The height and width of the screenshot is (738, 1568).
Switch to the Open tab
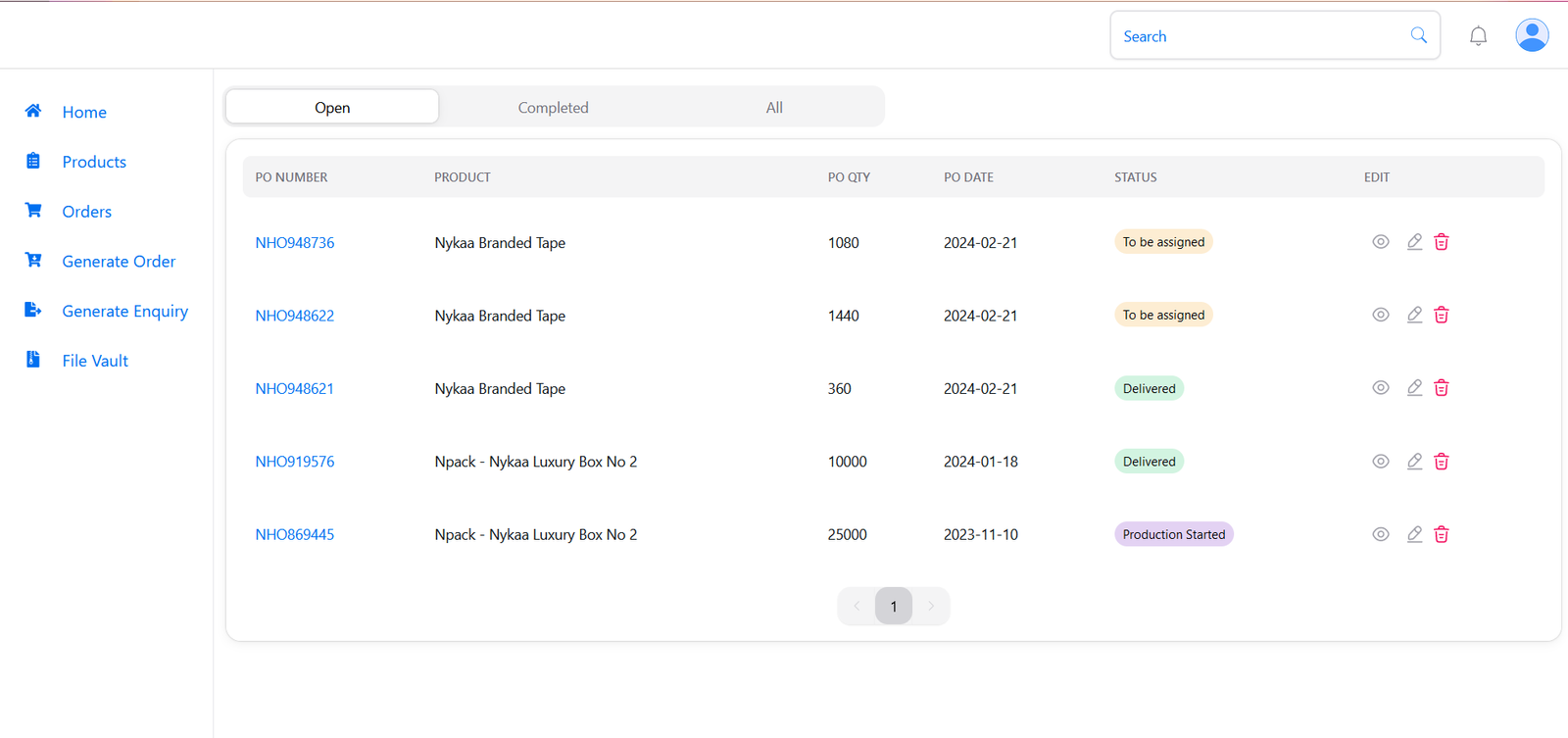click(332, 107)
